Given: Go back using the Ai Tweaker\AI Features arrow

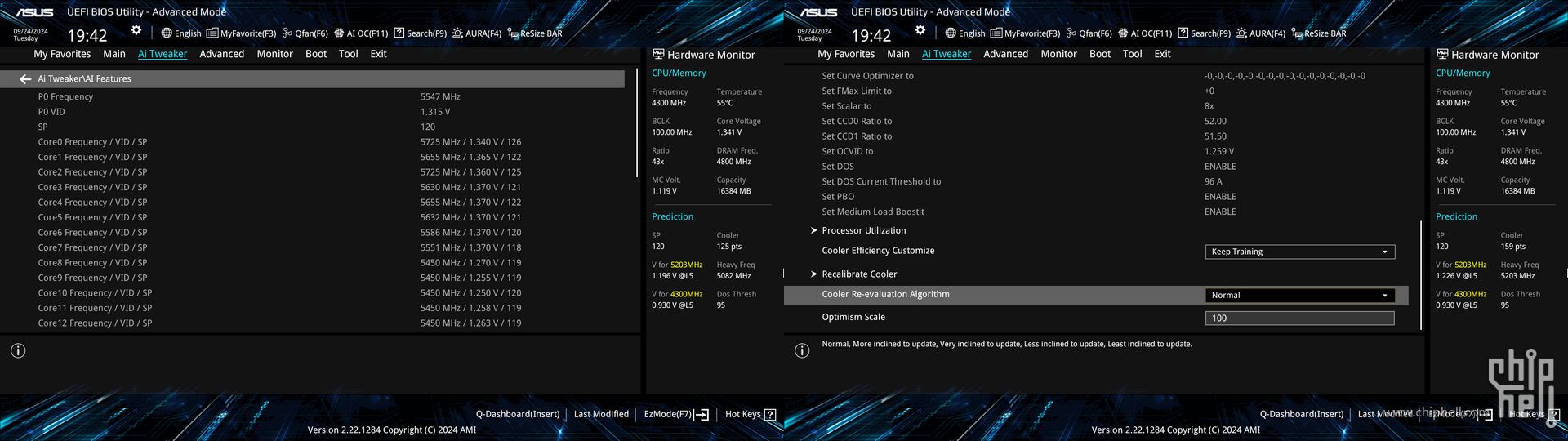Looking at the screenshot, I should tap(25, 79).
